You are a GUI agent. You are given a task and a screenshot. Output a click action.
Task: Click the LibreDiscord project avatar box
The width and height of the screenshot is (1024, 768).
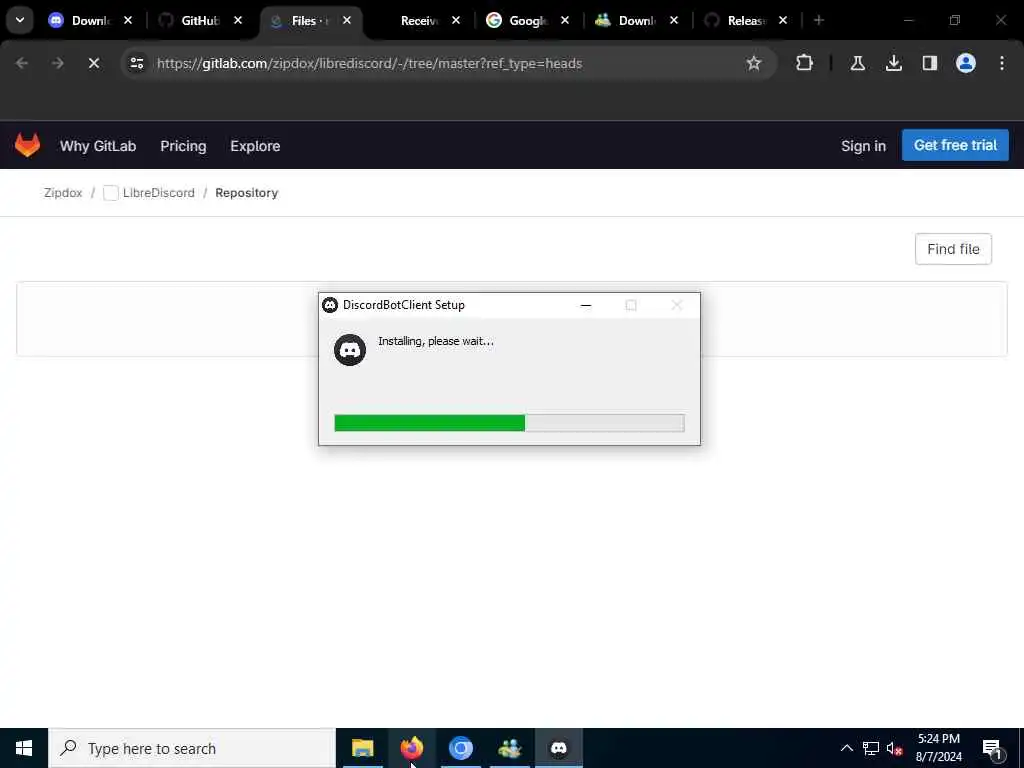[110, 193]
